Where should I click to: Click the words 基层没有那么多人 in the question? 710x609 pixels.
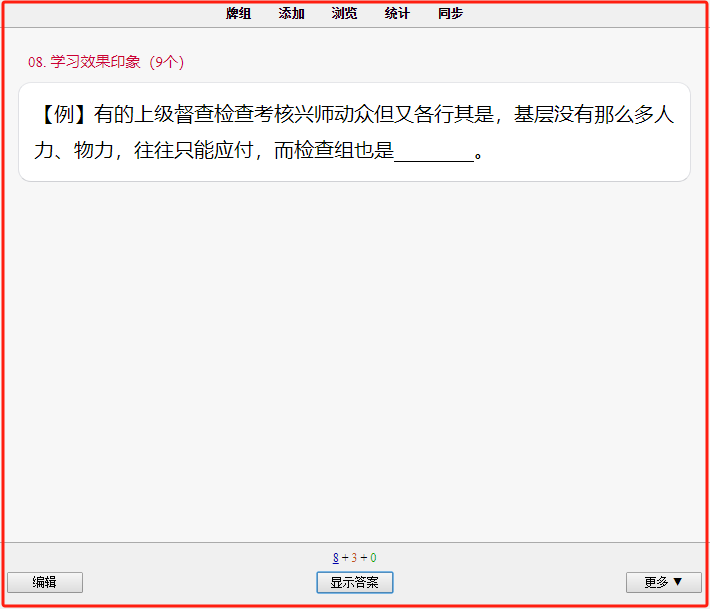(x=594, y=114)
